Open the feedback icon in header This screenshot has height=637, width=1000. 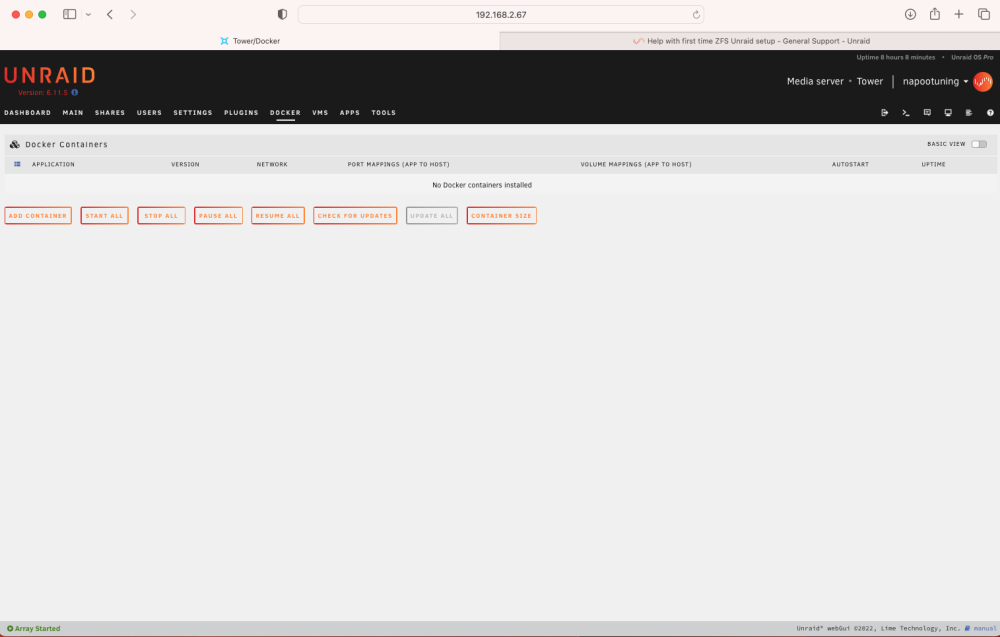927,113
